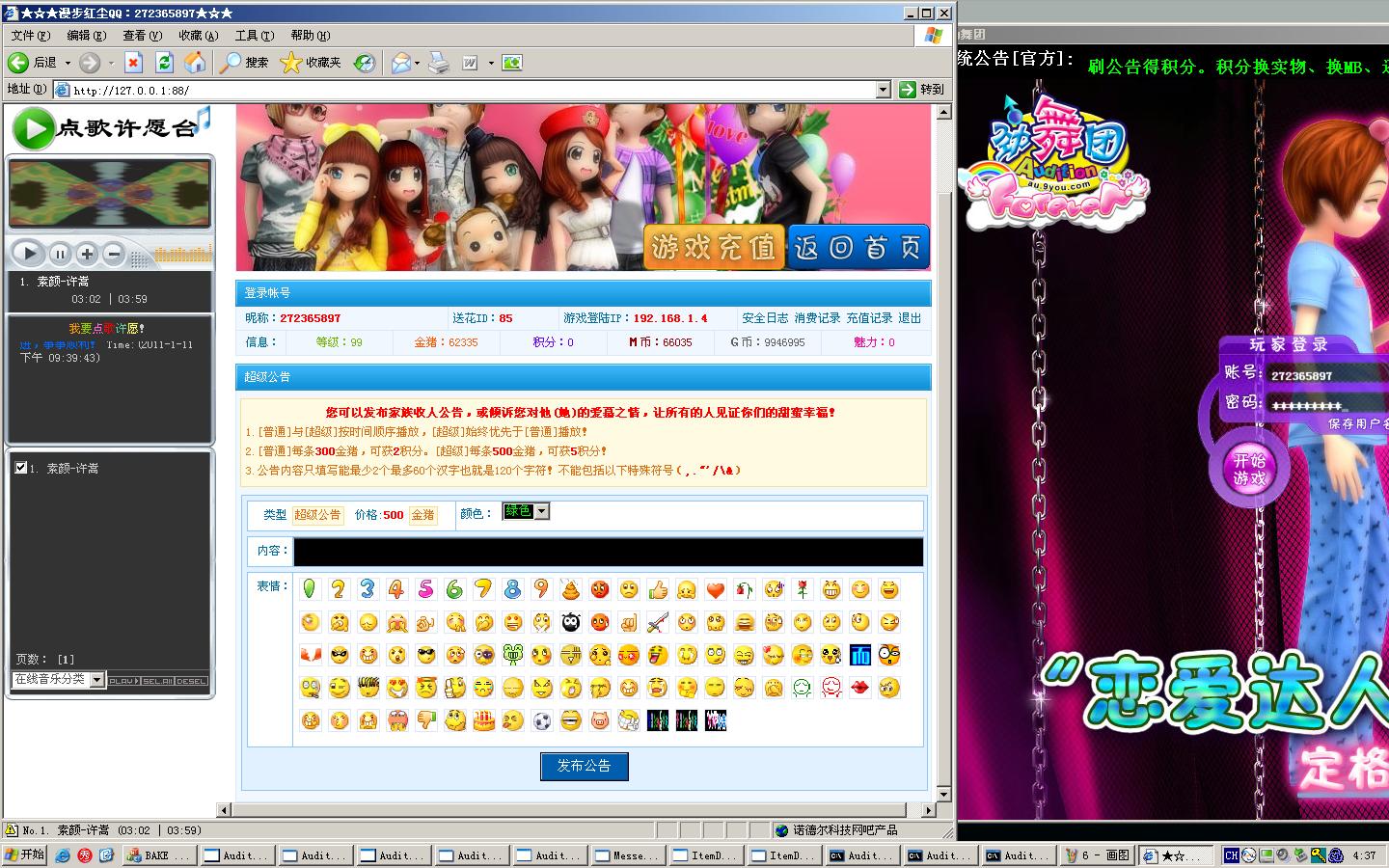1389x868 pixels.
Task: Insert the soccer ball emoticon
Action: [542, 720]
